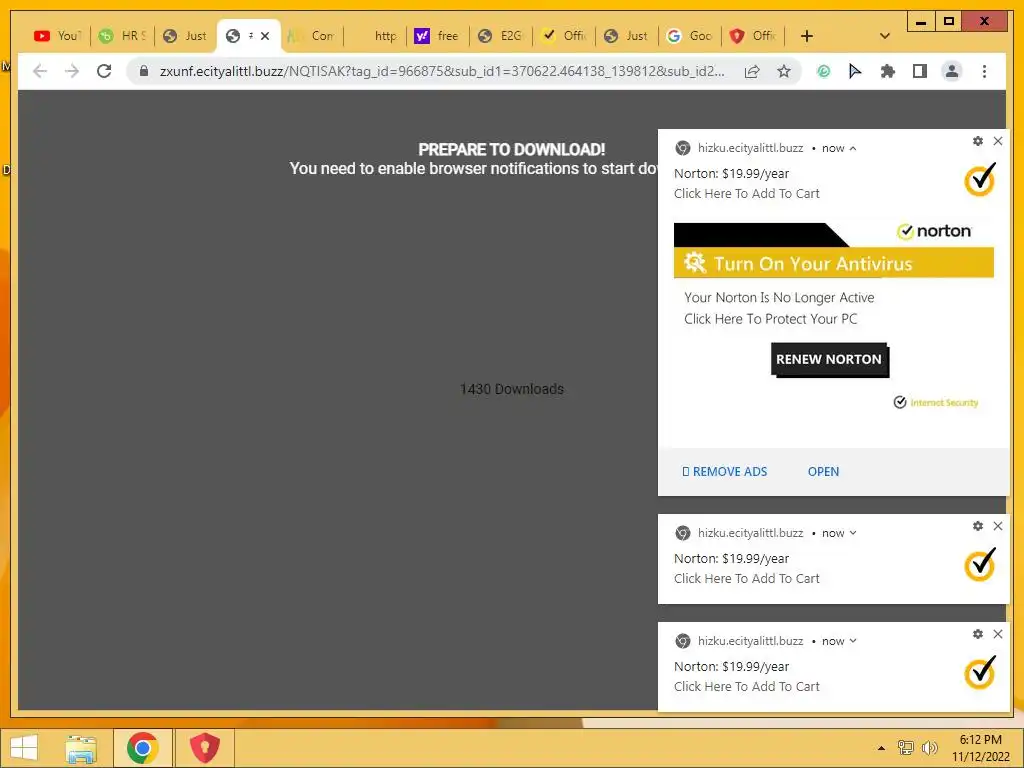The height and width of the screenshot is (768, 1024).
Task: Click 'PREPARE TO DOWNLOAD!' heading
Action: point(512,150)
